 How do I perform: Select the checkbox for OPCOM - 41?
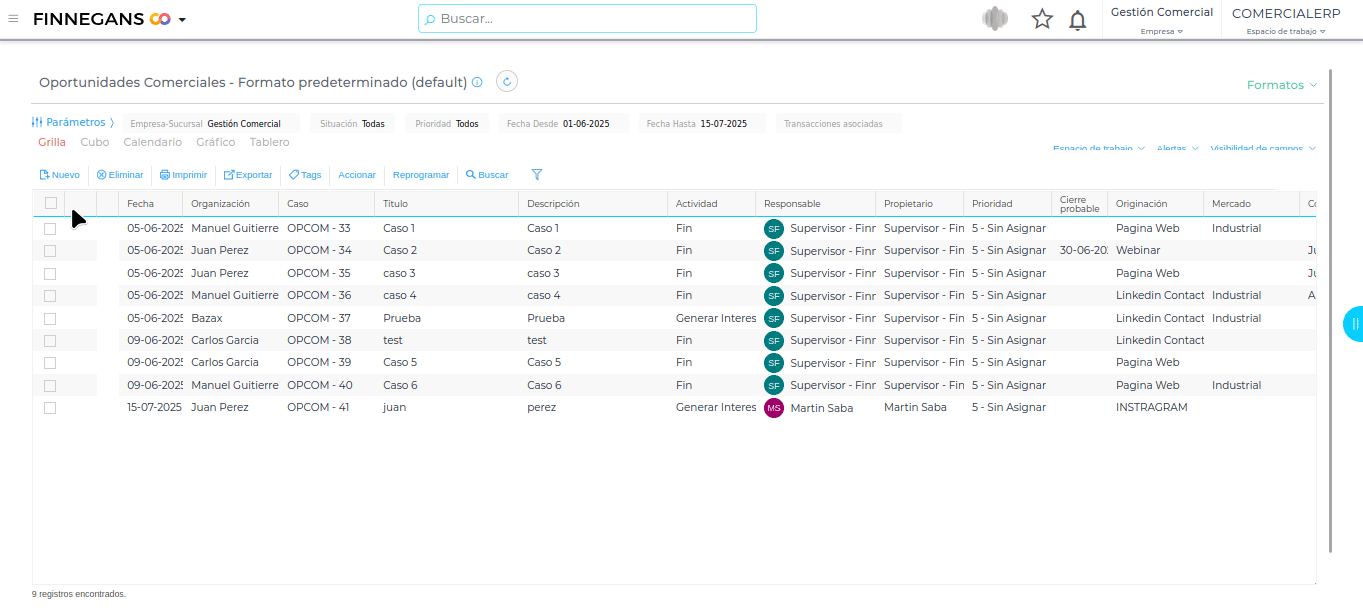point(50,408)
